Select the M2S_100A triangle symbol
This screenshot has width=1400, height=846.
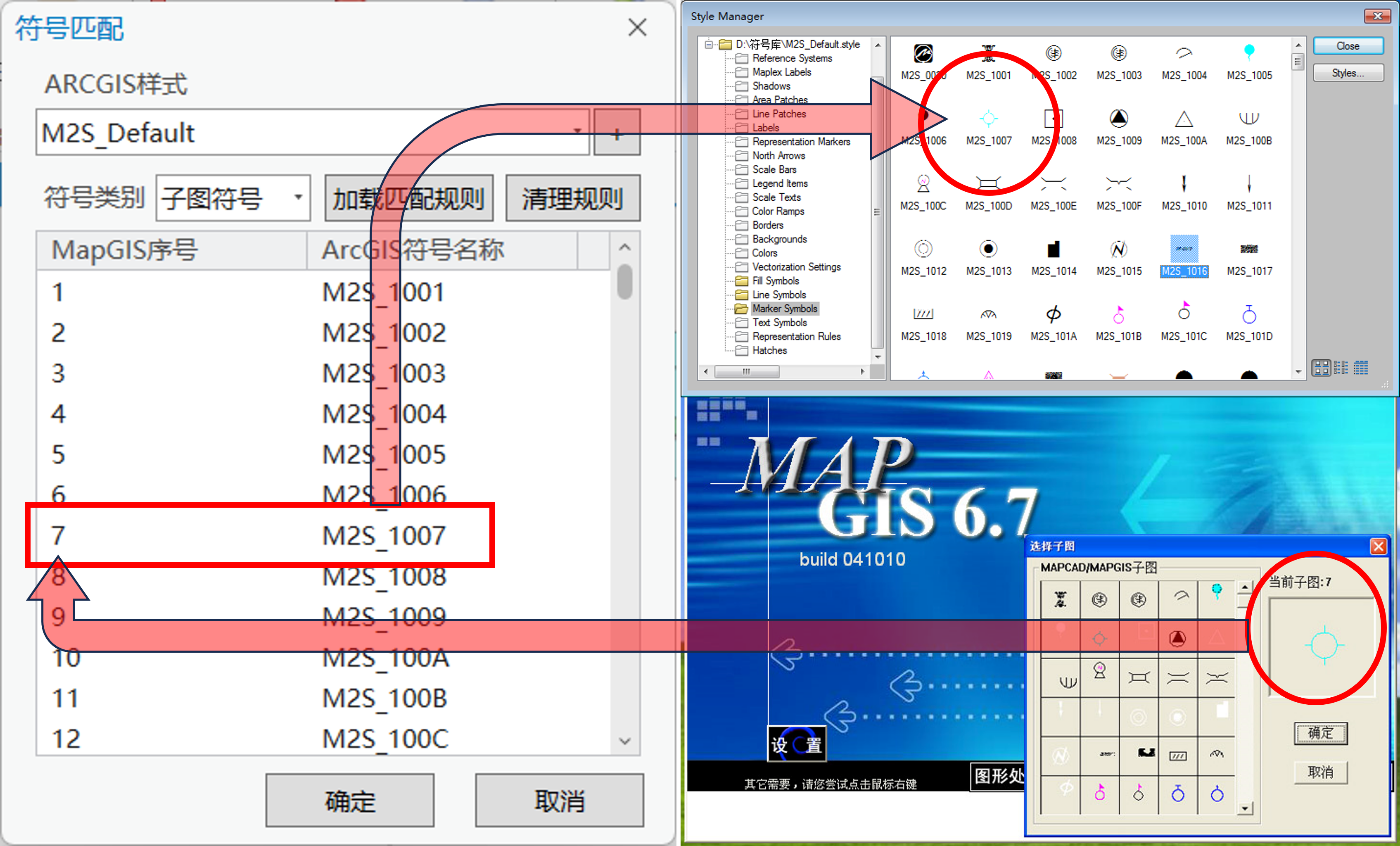pyautogui.click(x=1184, y=127)
